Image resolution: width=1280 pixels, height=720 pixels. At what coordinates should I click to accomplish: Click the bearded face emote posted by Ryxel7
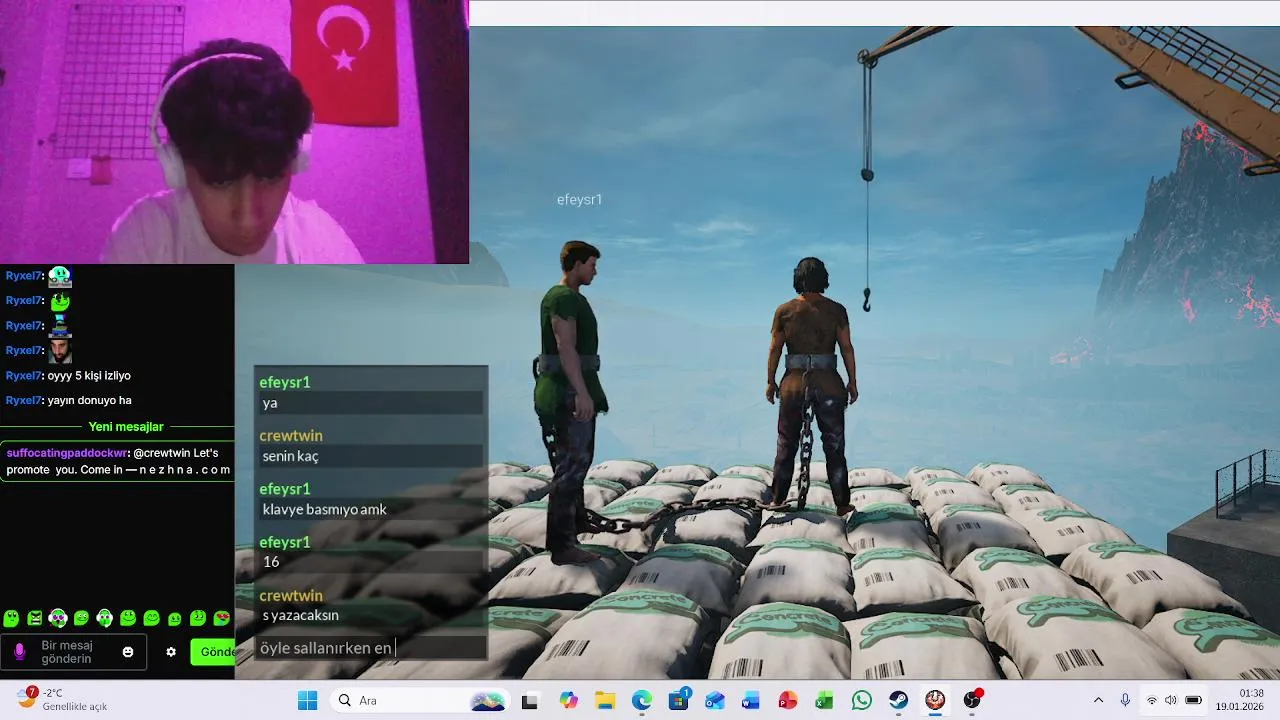[x=60, y=351]
